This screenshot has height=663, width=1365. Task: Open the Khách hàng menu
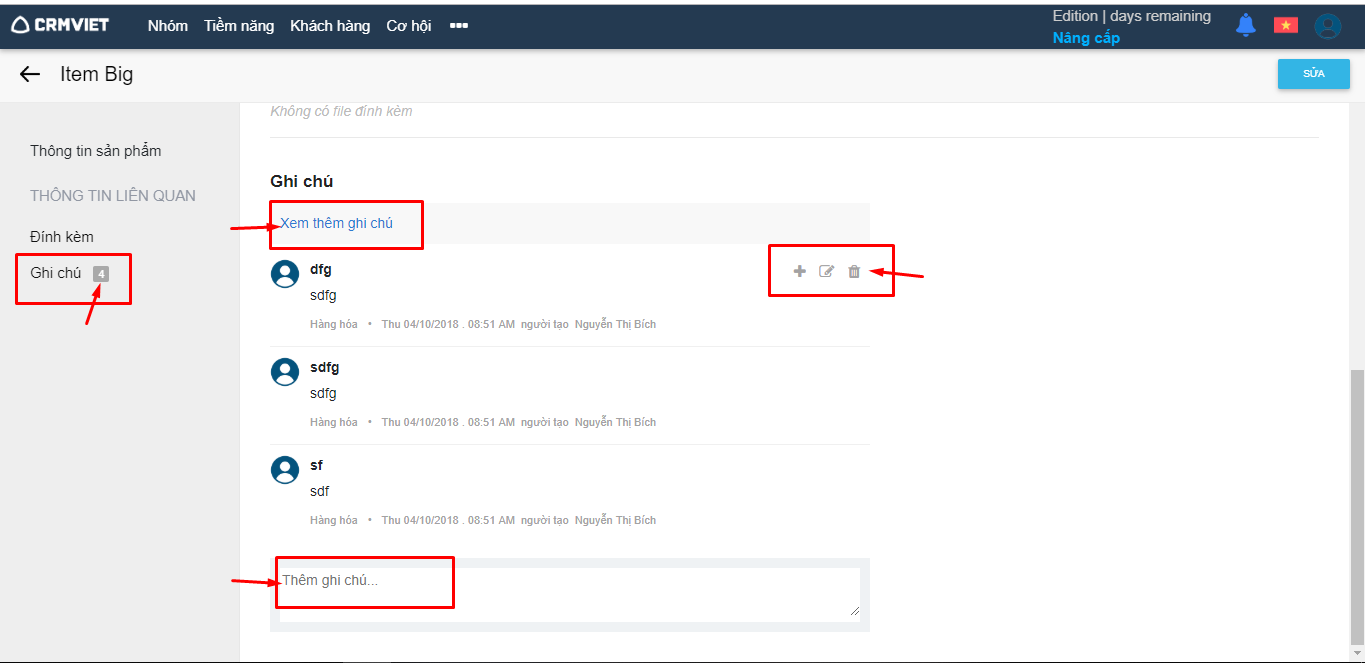click(330, 26)
